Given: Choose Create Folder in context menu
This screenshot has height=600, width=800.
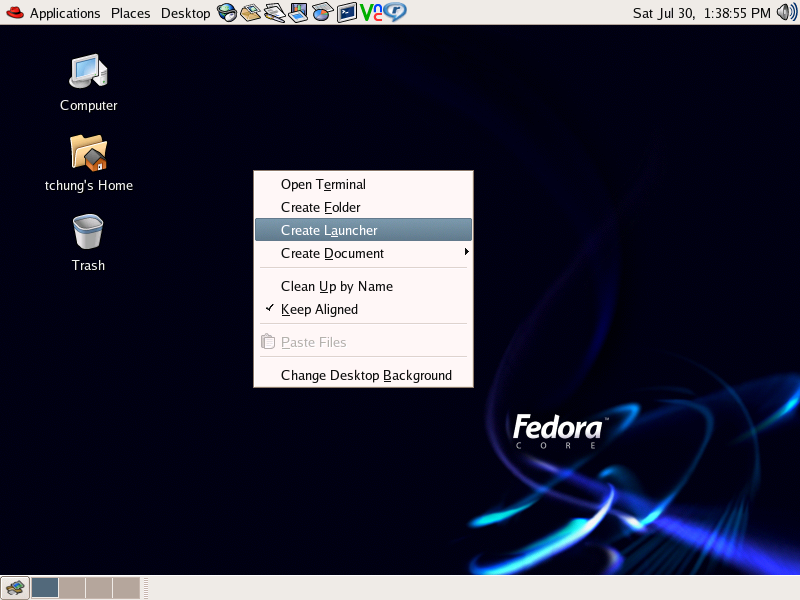Looking at the screenshot, I should coord(363,207).
